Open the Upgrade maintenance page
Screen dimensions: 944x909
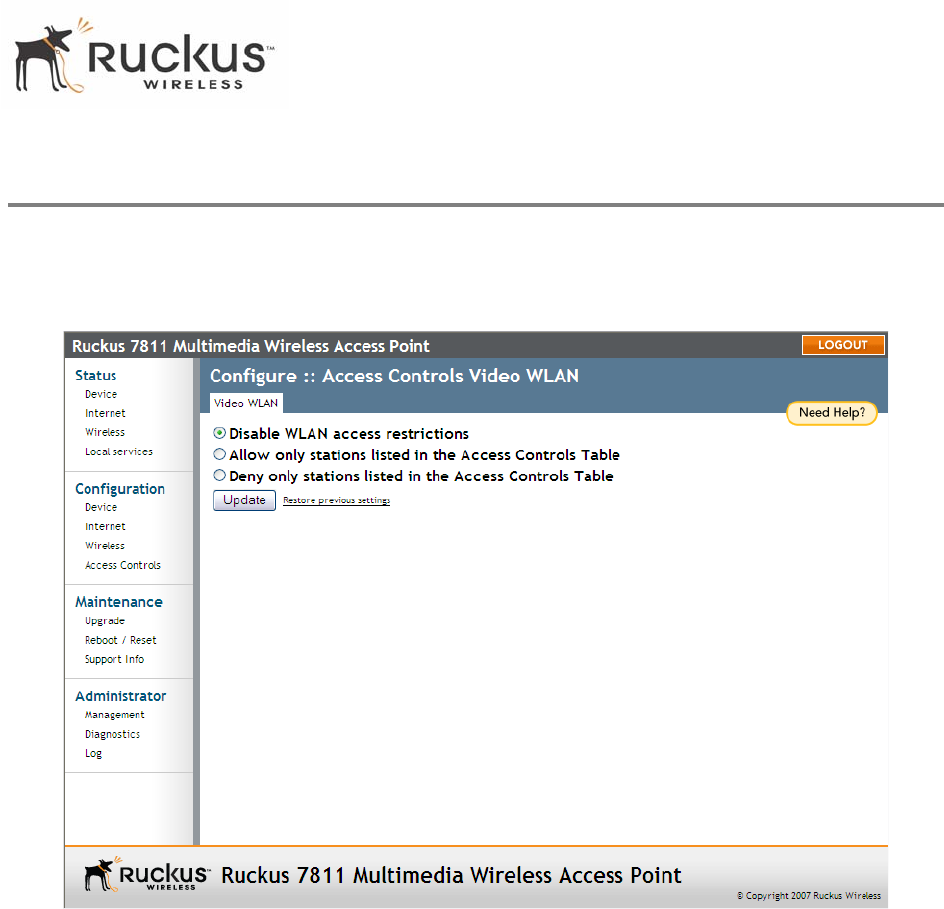[105, 621]
